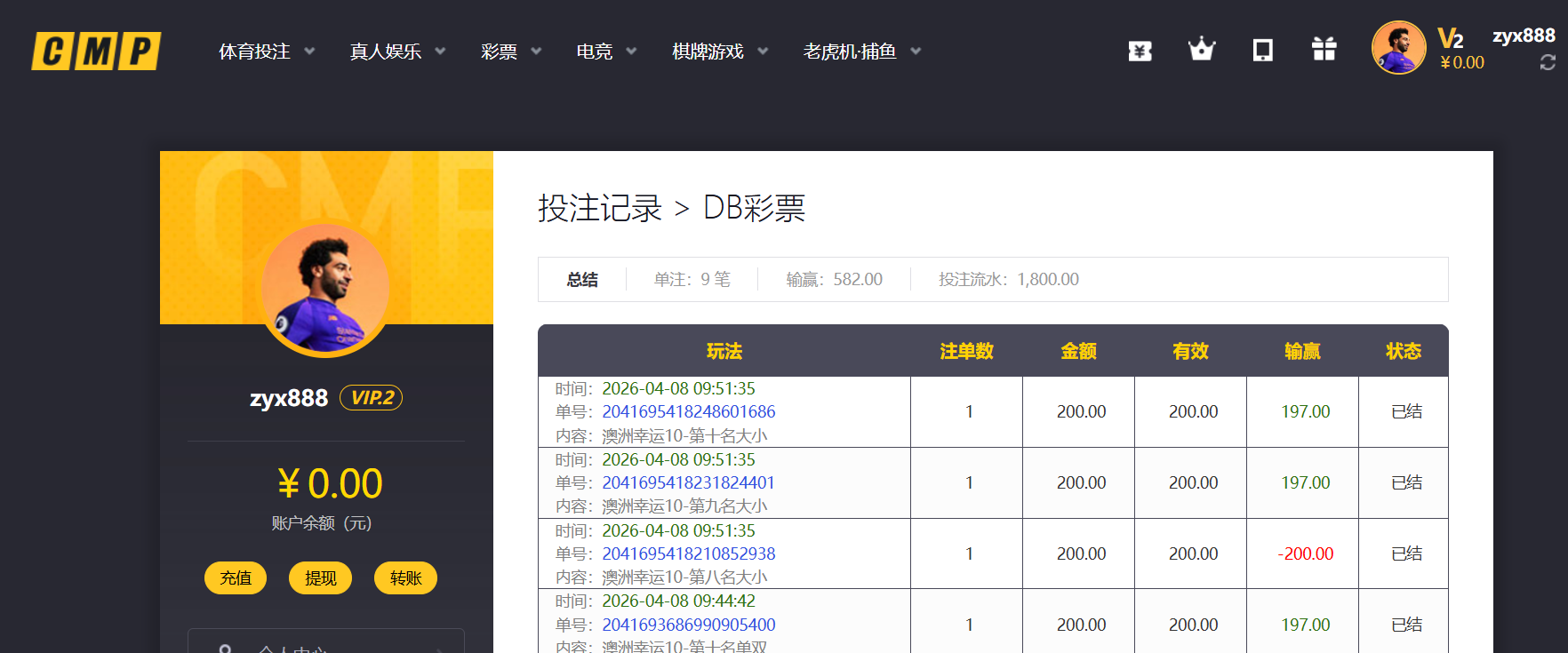This screenshot has width=1568, height=653.
Task: Open the yen coupon icon in header
Action: 1140,51
